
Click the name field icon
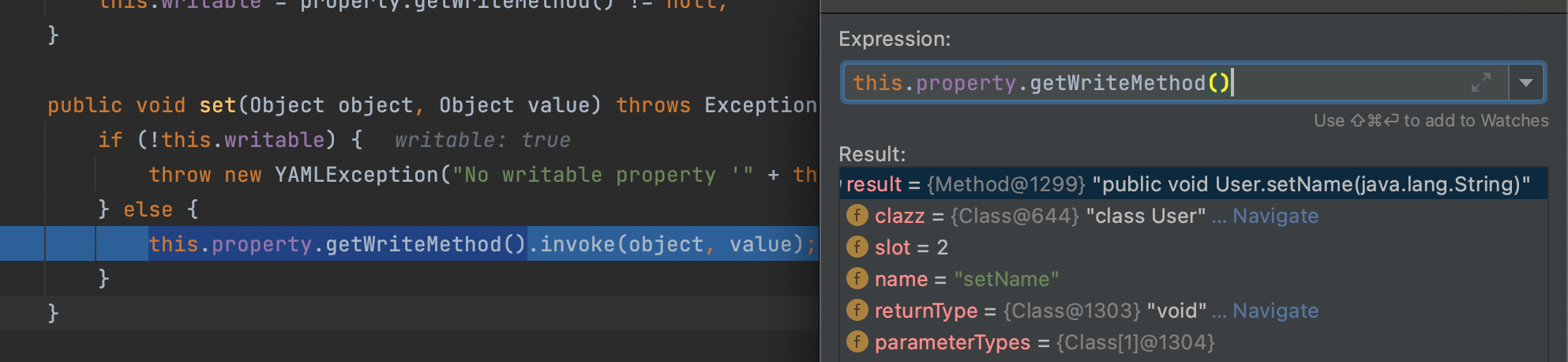pos(857,279)
